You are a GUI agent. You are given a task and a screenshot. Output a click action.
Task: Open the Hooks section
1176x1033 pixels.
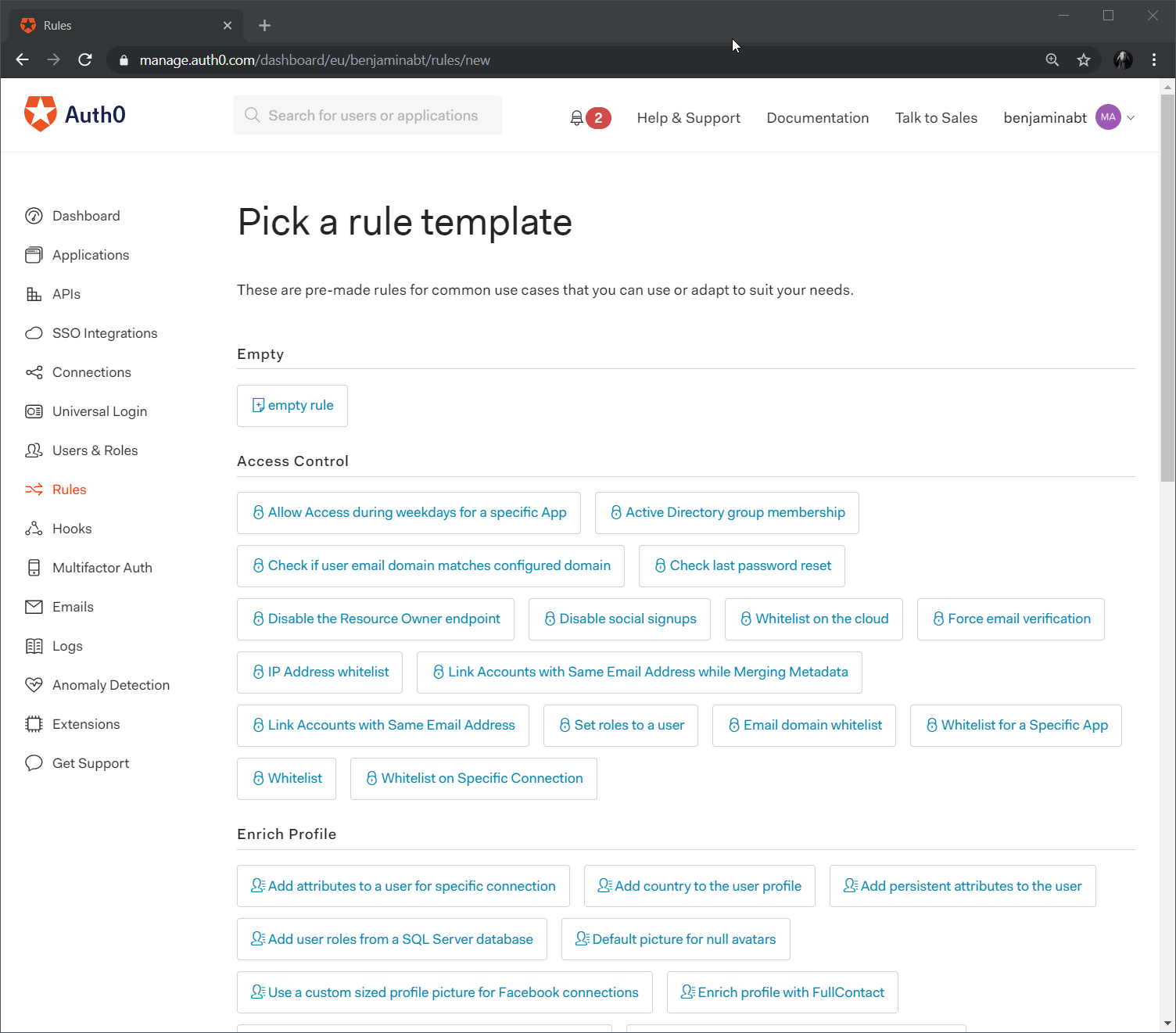tap(71, 529)
